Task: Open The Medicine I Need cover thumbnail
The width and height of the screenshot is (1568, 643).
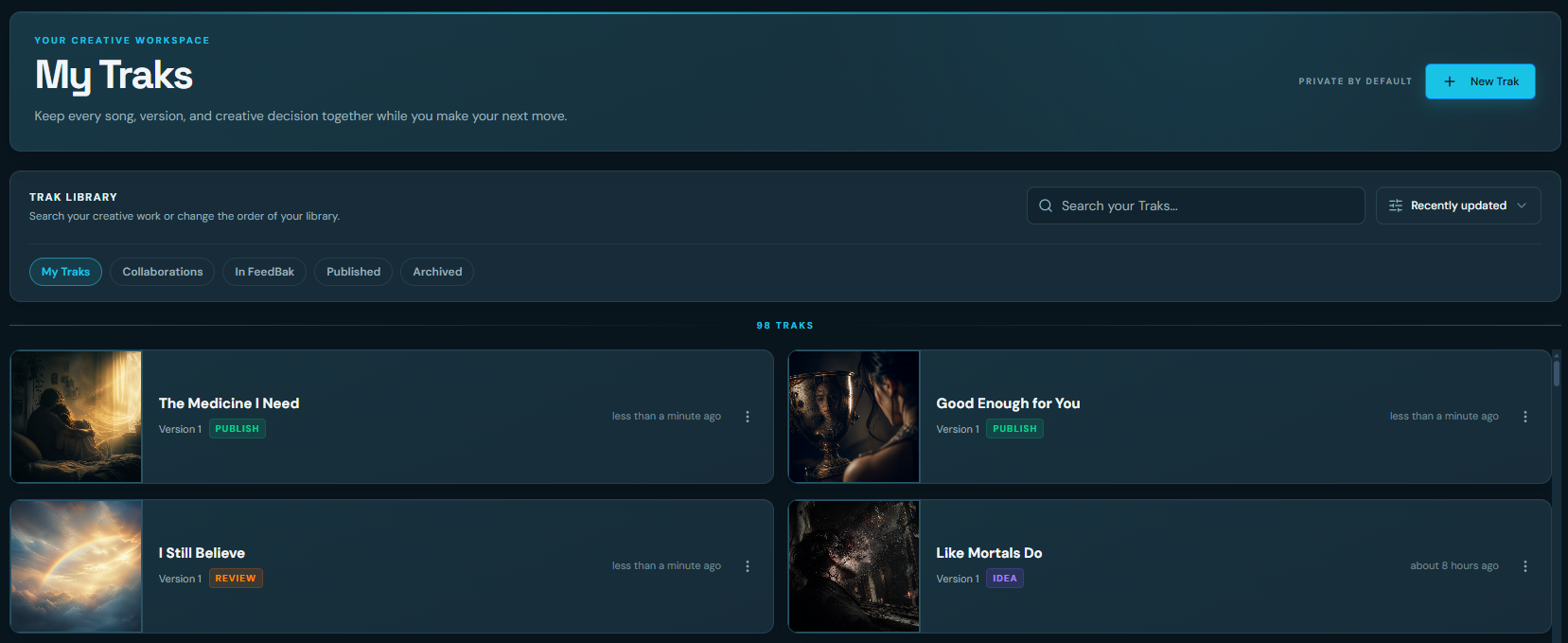Action: 77,417
